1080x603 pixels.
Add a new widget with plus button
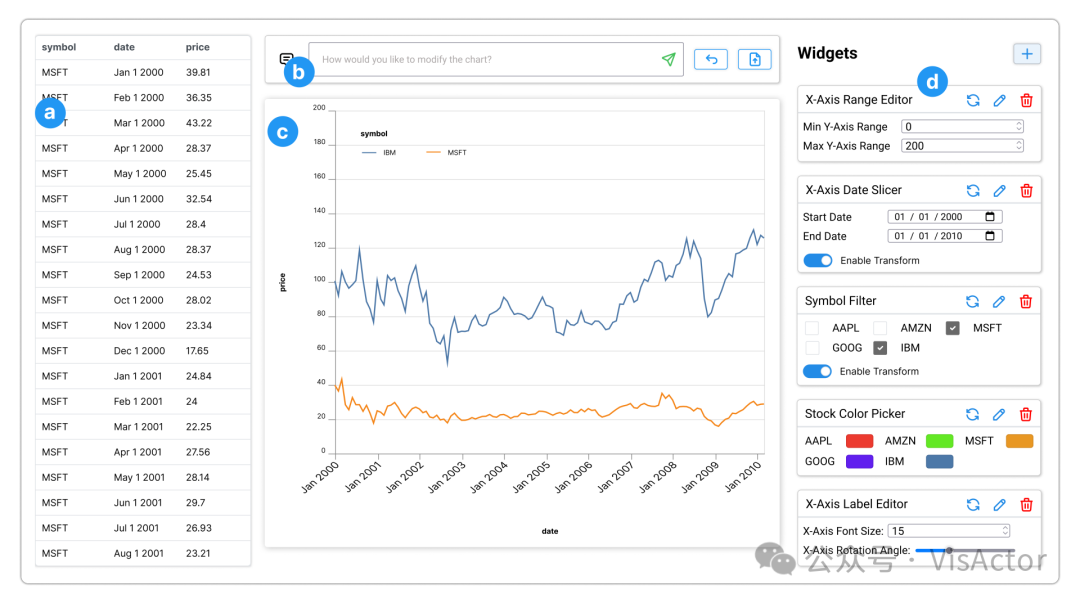pyautogui.click(x=1027, y=54)
